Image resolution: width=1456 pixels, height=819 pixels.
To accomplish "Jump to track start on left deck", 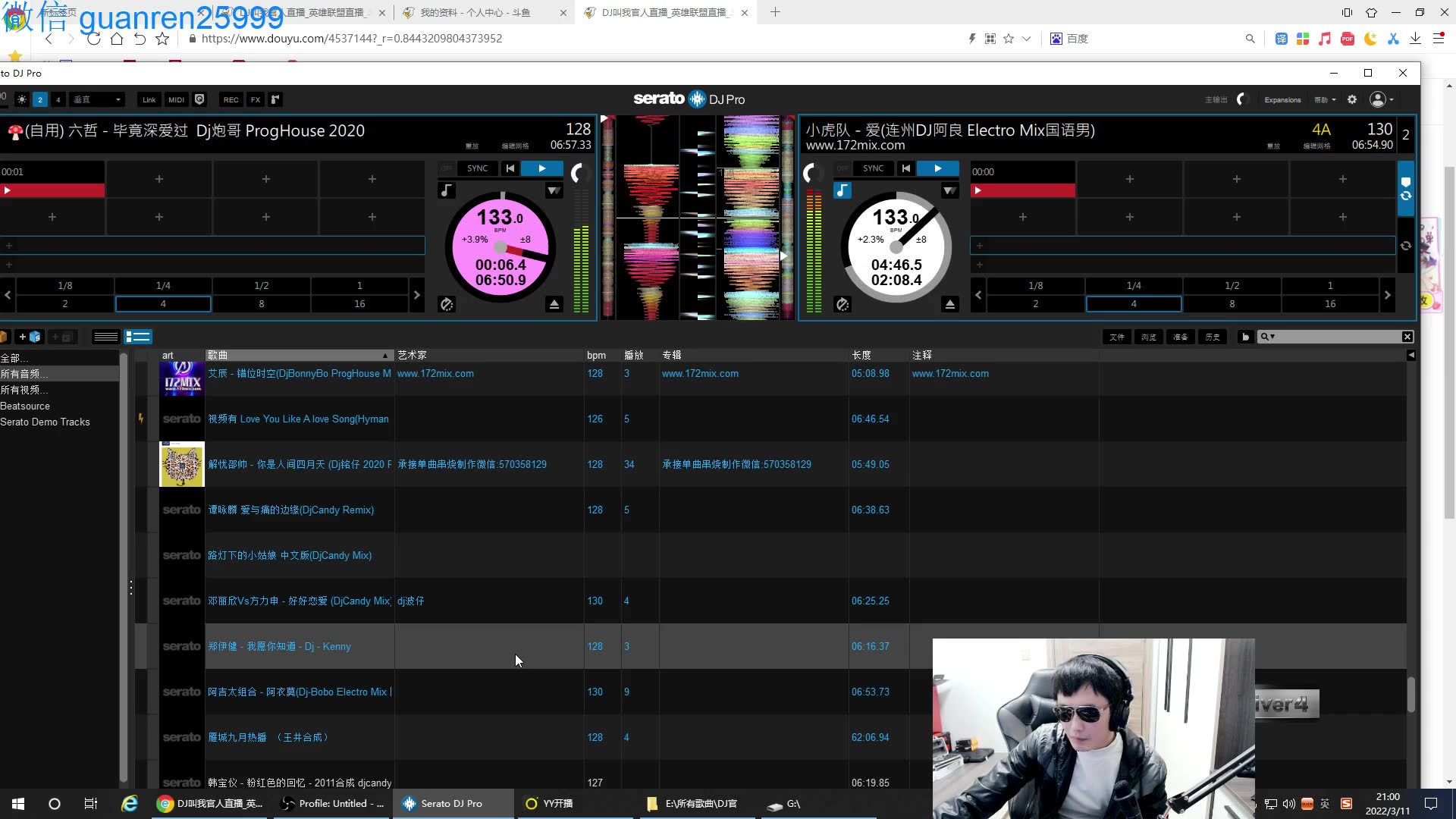I will tap(510, 168).
